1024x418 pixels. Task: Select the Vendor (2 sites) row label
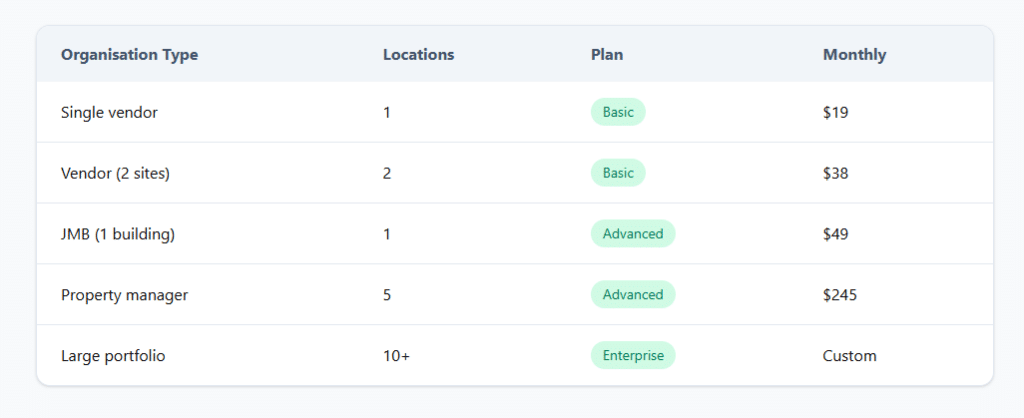pyautogui.click(x=115, y=173)
